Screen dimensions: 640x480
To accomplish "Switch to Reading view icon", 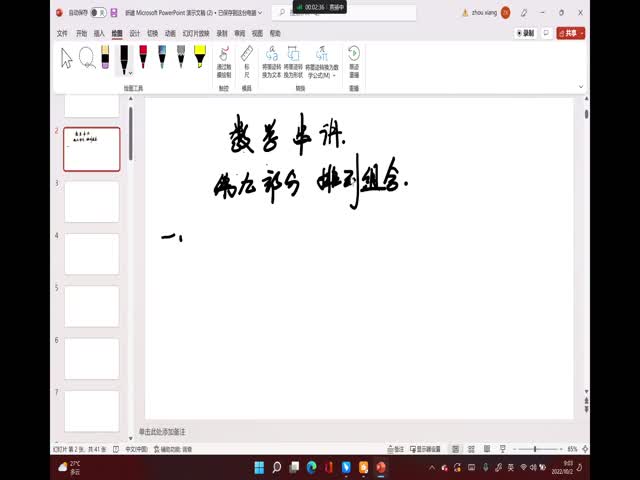I will [487, 449].
